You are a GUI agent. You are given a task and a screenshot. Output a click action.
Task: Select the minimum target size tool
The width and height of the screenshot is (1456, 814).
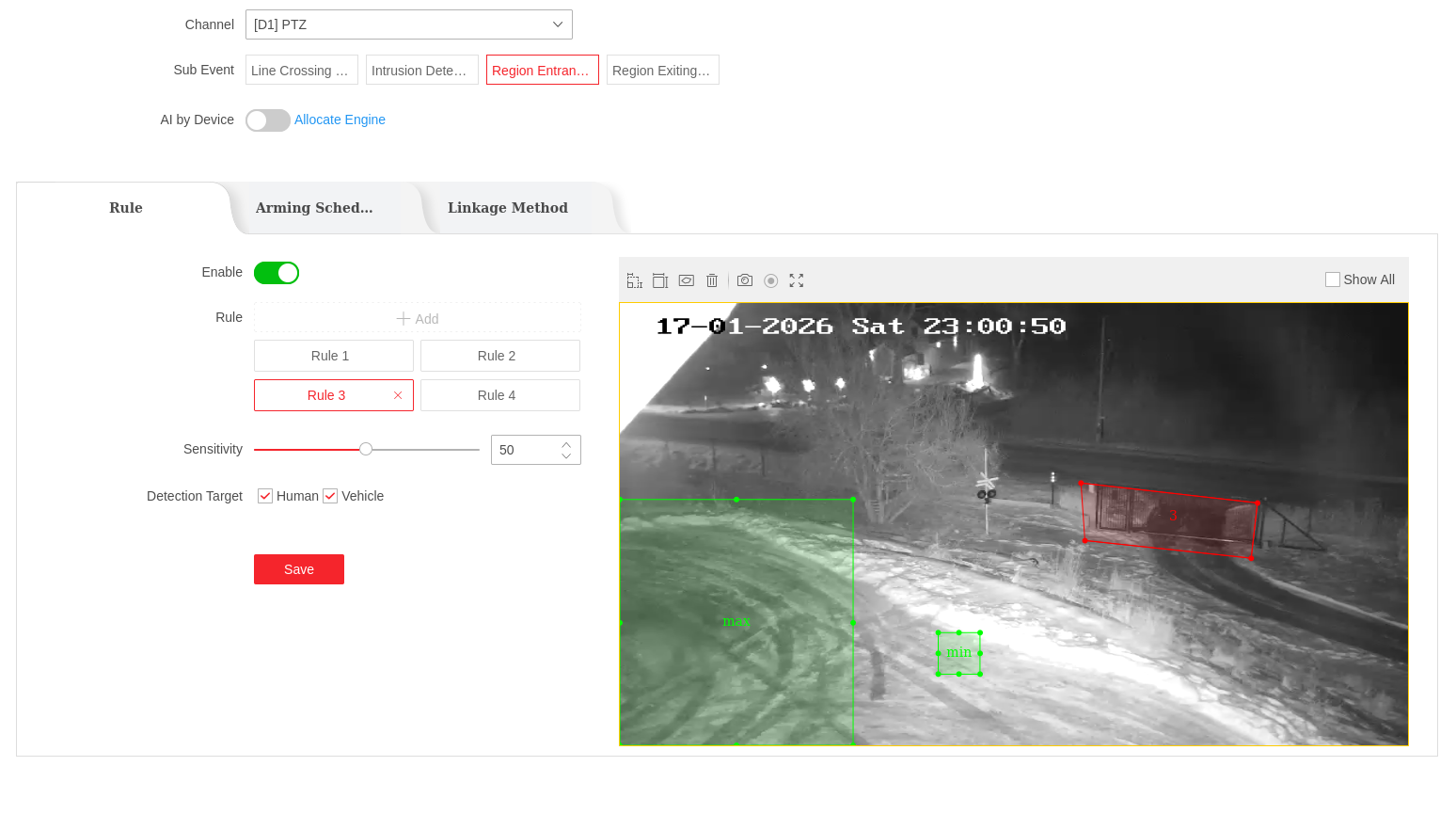click(x=635, y=280)
